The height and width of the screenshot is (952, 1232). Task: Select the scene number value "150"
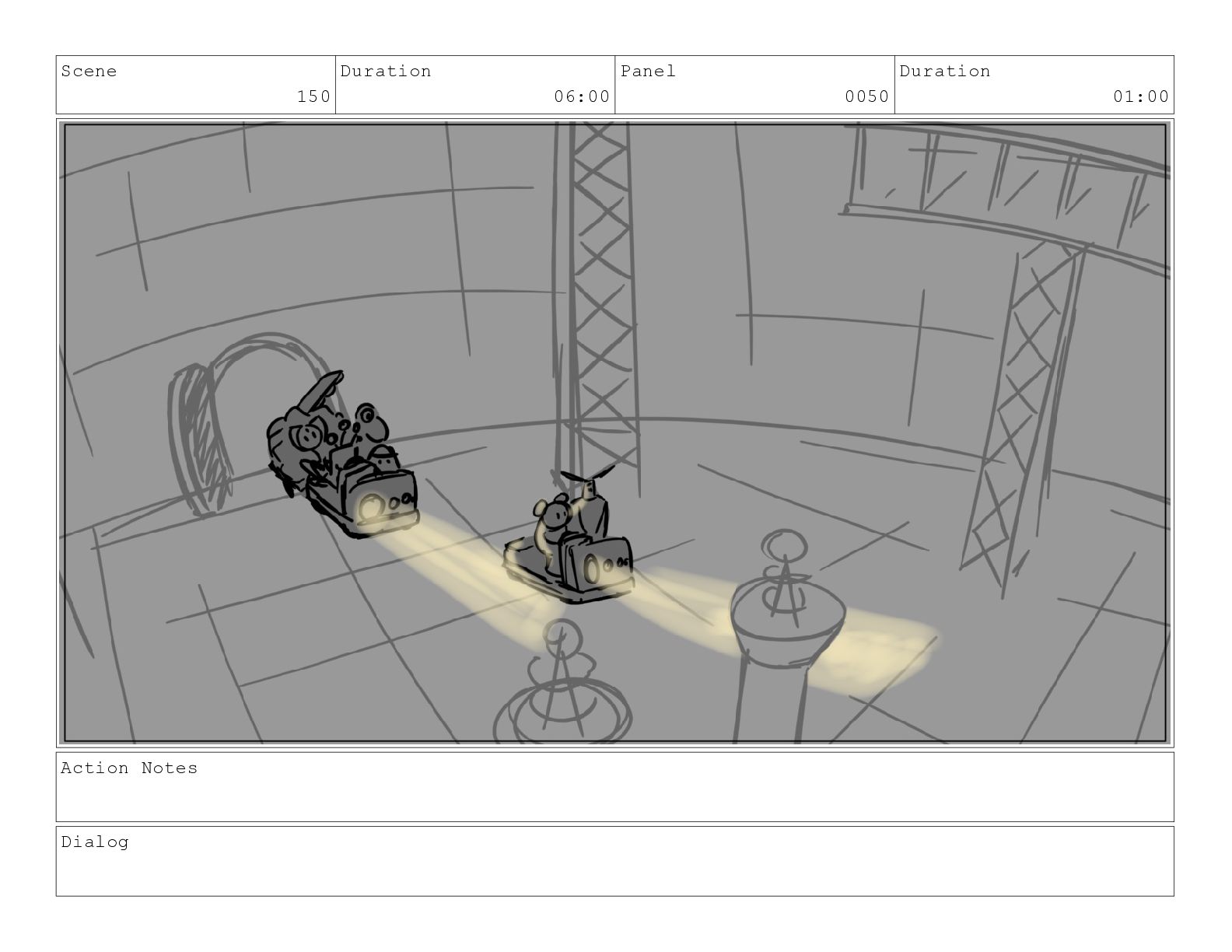coord(314,96)
